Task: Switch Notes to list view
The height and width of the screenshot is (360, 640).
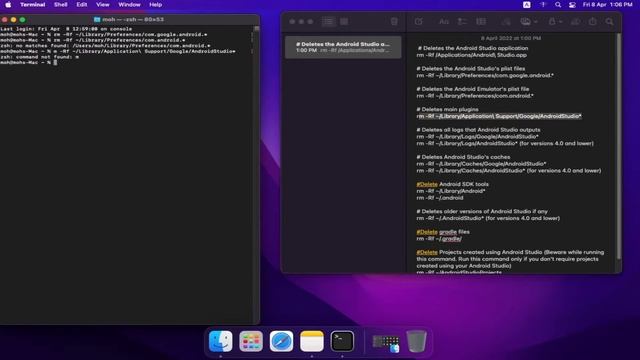Action: pyautogui.click(x=328, y=22)
